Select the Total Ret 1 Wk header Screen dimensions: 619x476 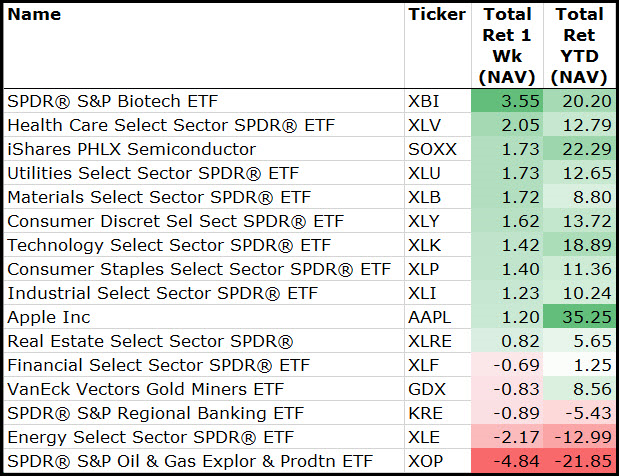click(x=507, y=45)
